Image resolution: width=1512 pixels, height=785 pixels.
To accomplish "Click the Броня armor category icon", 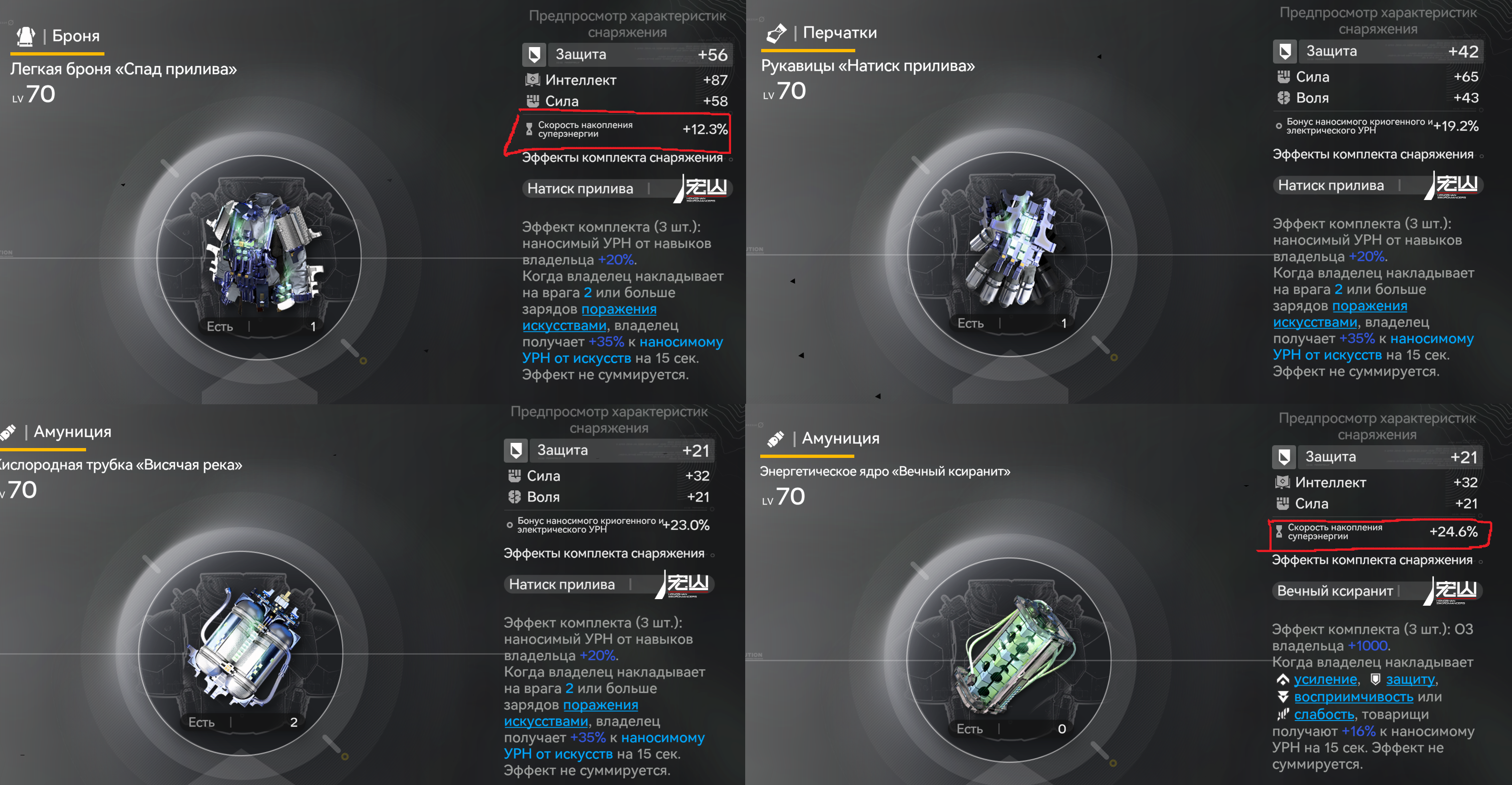I will (26, 36).
